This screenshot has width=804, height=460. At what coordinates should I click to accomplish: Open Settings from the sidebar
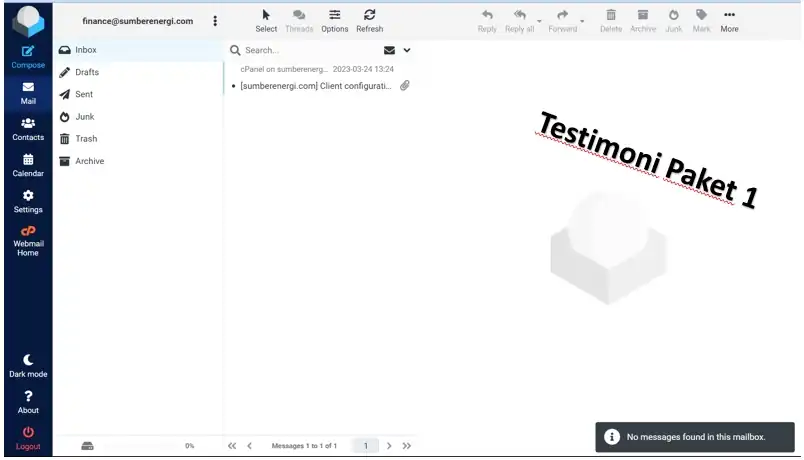click(28, 202)
